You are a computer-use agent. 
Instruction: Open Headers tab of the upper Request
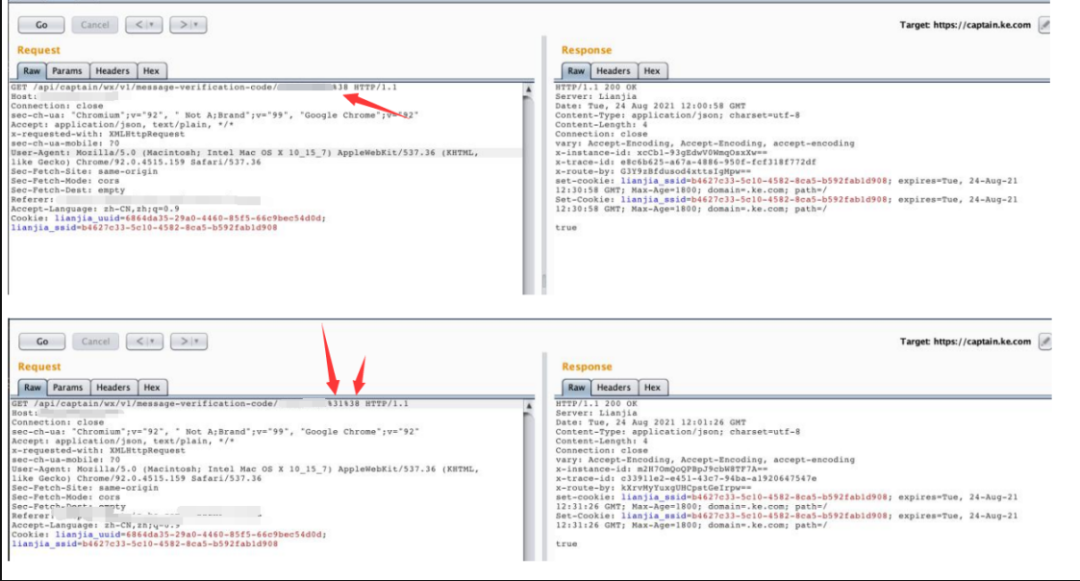click(x=112, y=71)
